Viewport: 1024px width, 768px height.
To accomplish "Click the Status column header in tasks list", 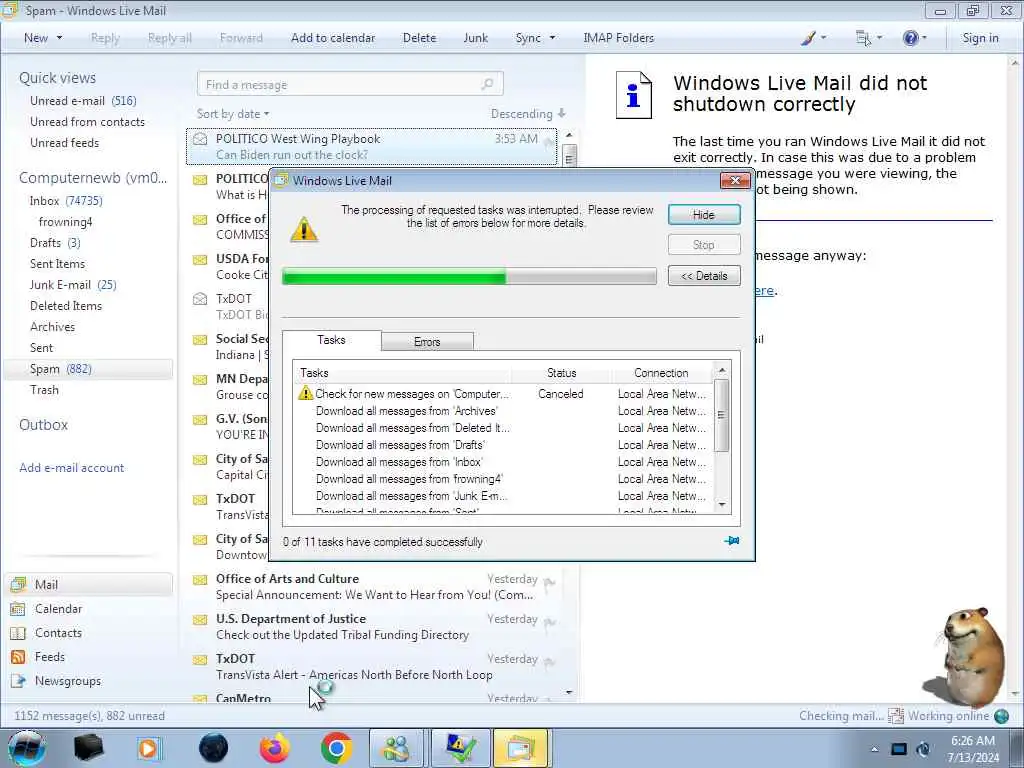I will 562,373.
